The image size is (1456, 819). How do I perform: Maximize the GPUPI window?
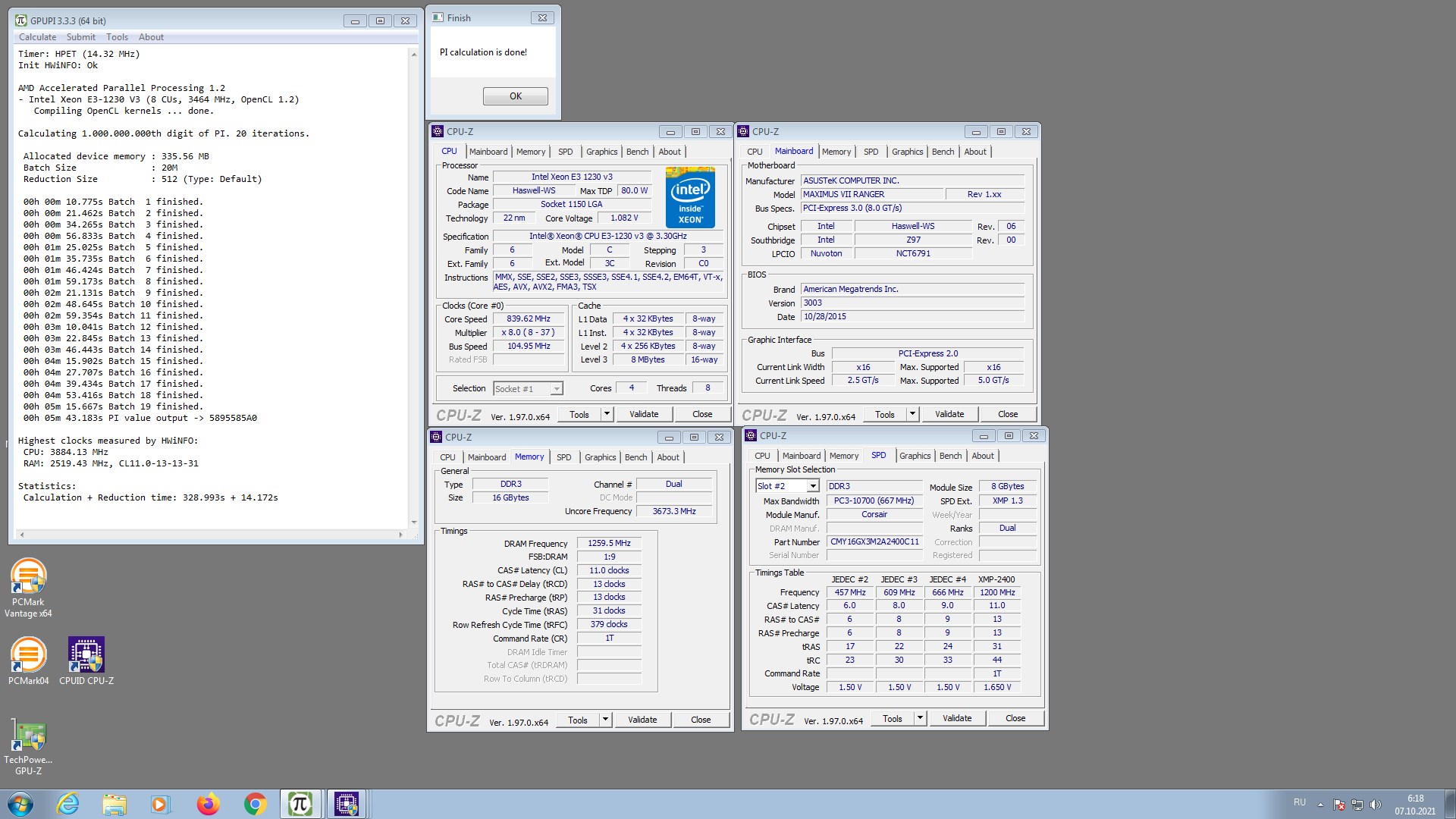click(380, 21)
